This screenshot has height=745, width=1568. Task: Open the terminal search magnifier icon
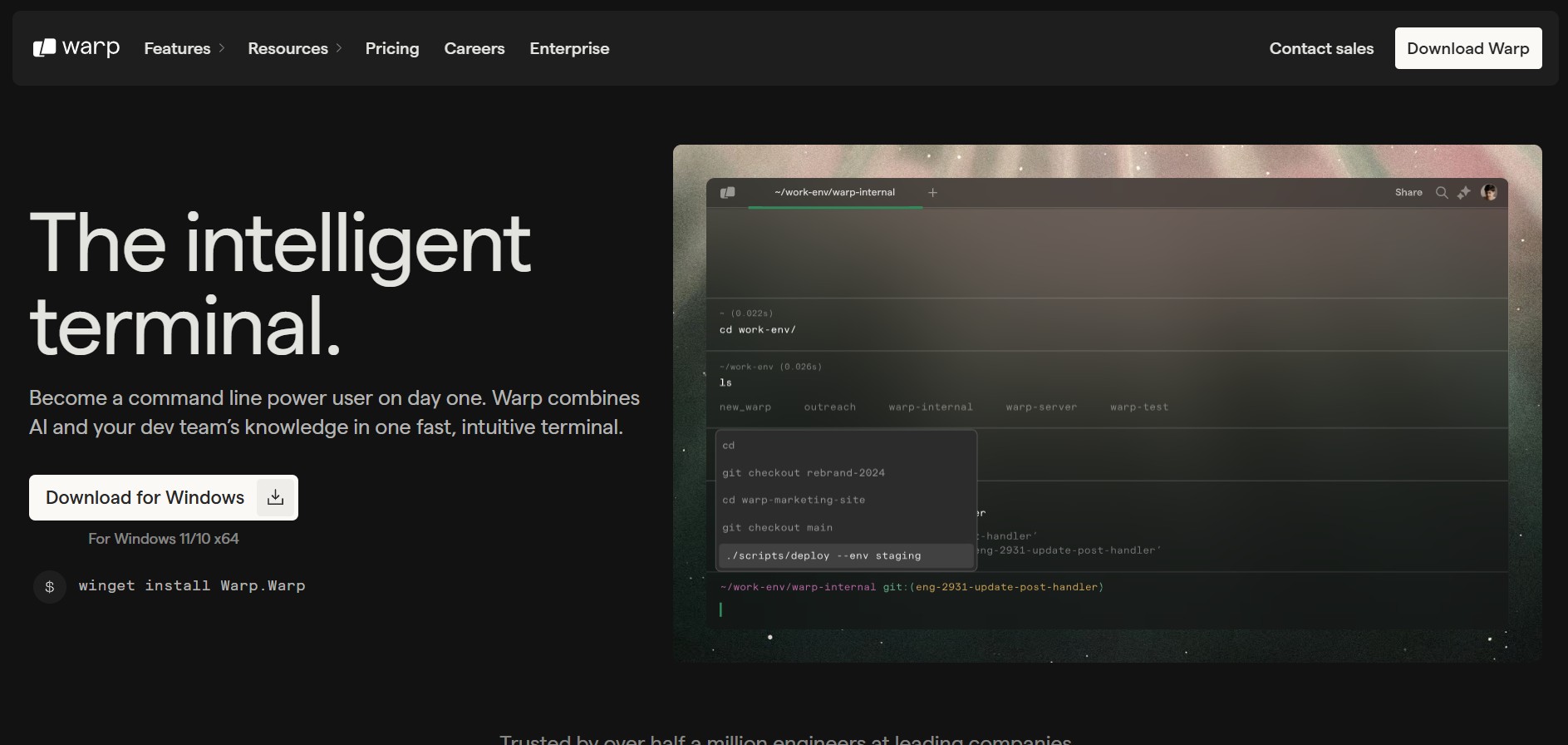tap(1442, 192)
